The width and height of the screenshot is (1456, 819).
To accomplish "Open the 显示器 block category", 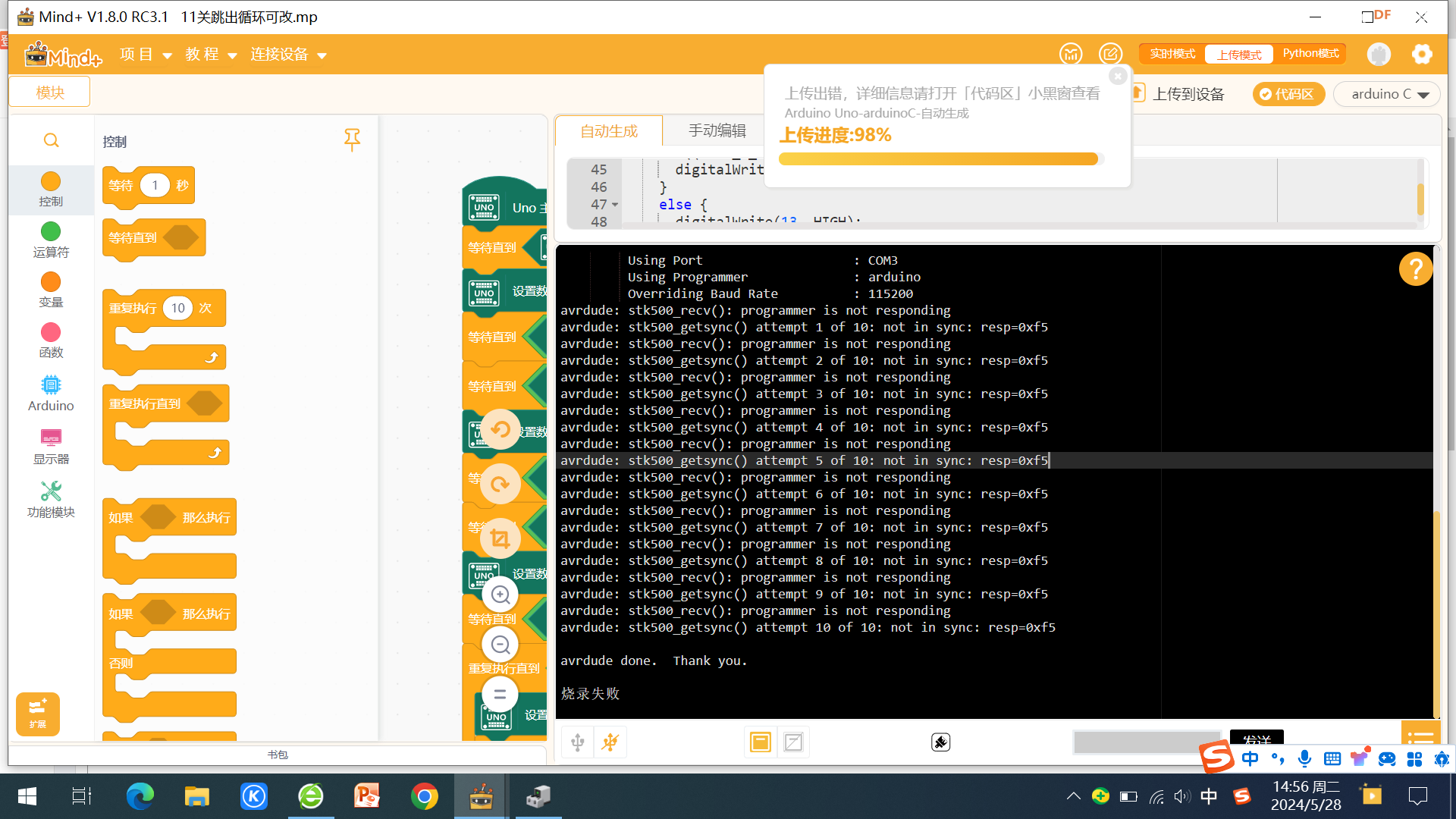I will [51, 447].
